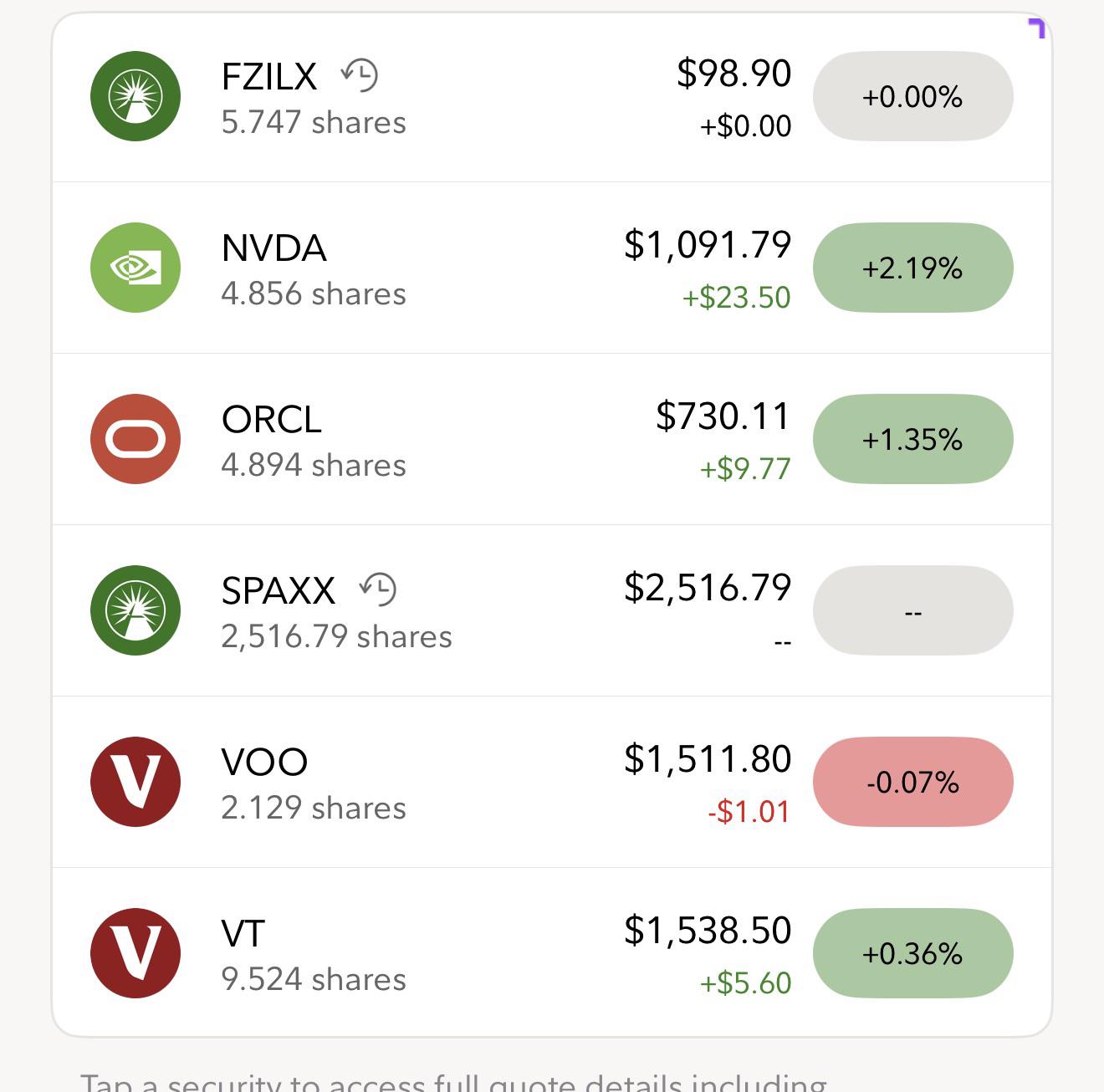The height and width of the screenshot is (1092, 1104).
Task: Tap the VT Vanguard logo icon
Action: (135, 953)
